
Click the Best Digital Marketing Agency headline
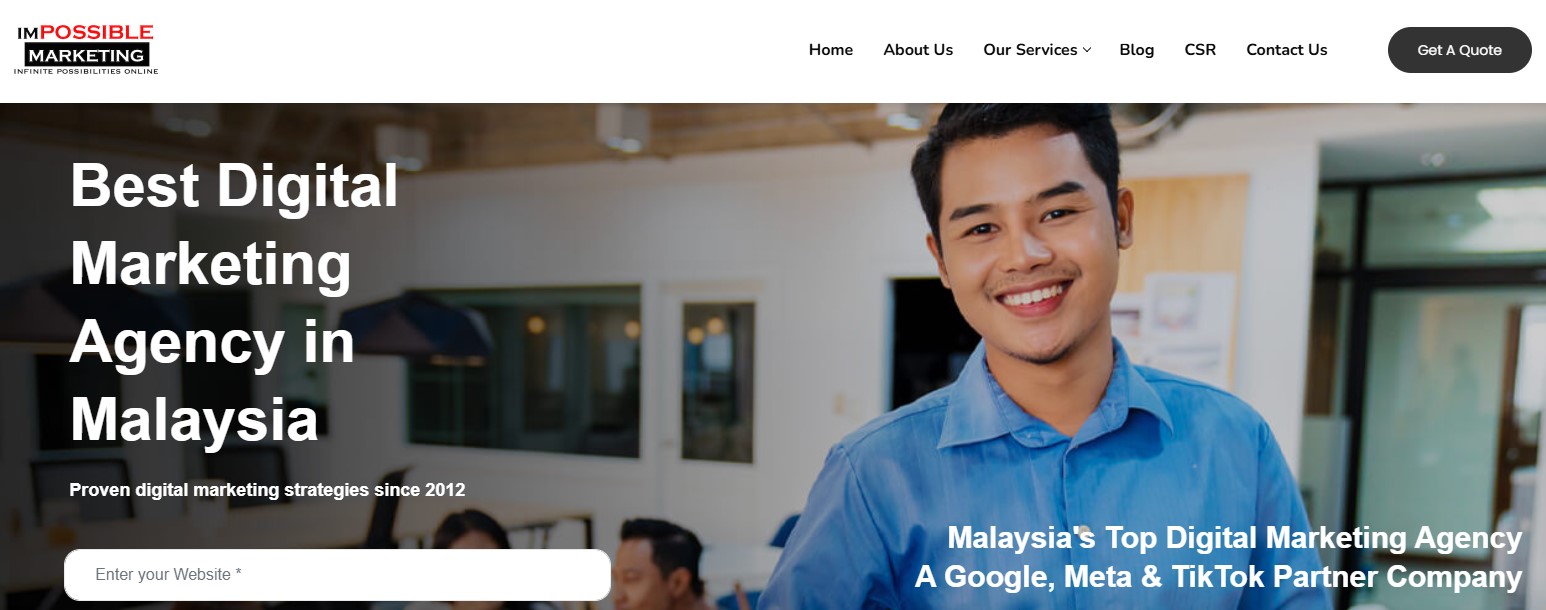click(x=234, y=302)
